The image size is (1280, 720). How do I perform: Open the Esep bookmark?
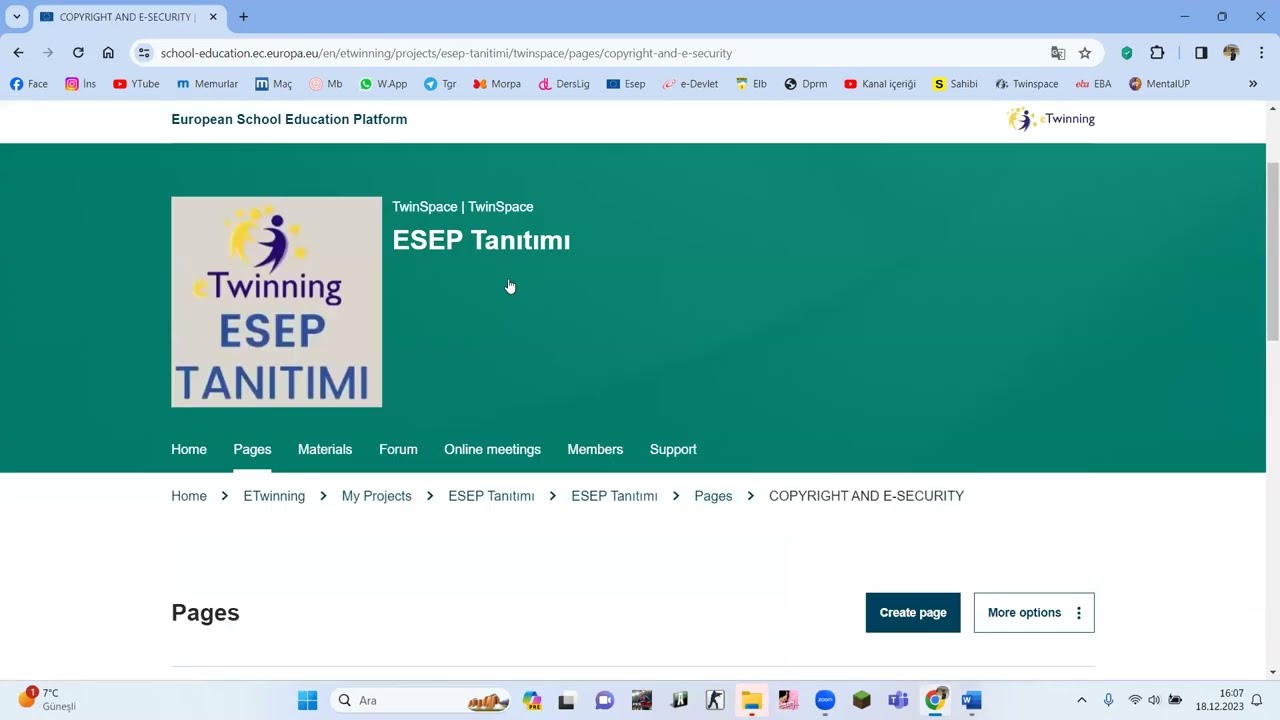[626, 84]
